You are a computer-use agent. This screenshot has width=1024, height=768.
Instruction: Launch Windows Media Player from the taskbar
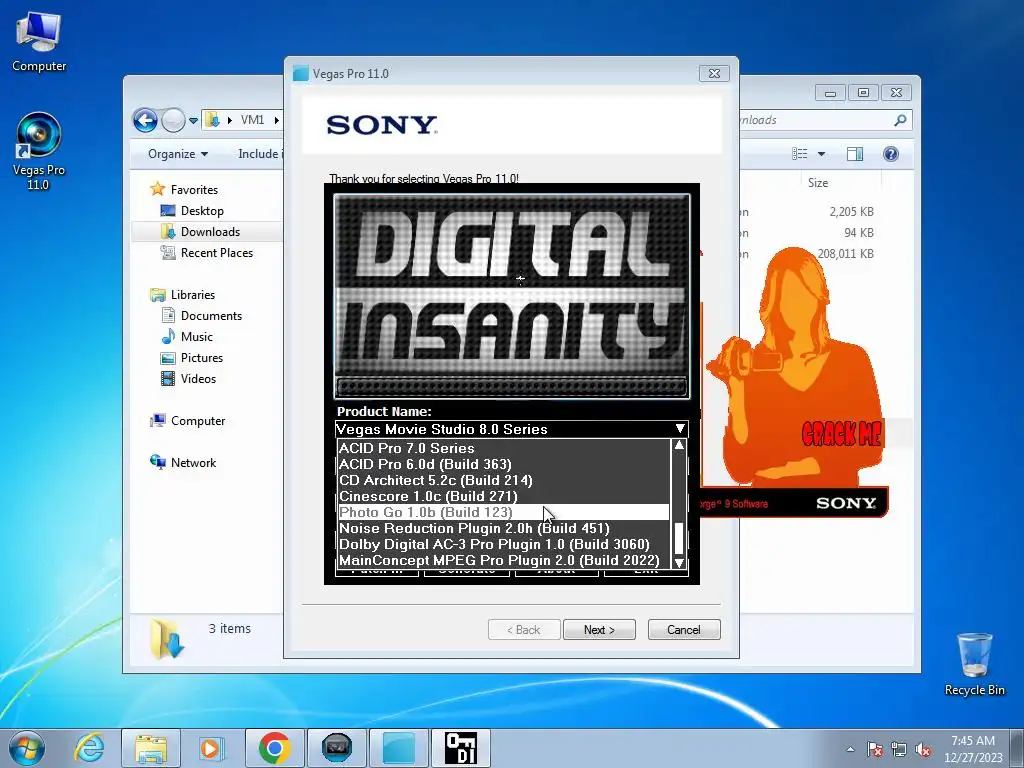(211, 748)
